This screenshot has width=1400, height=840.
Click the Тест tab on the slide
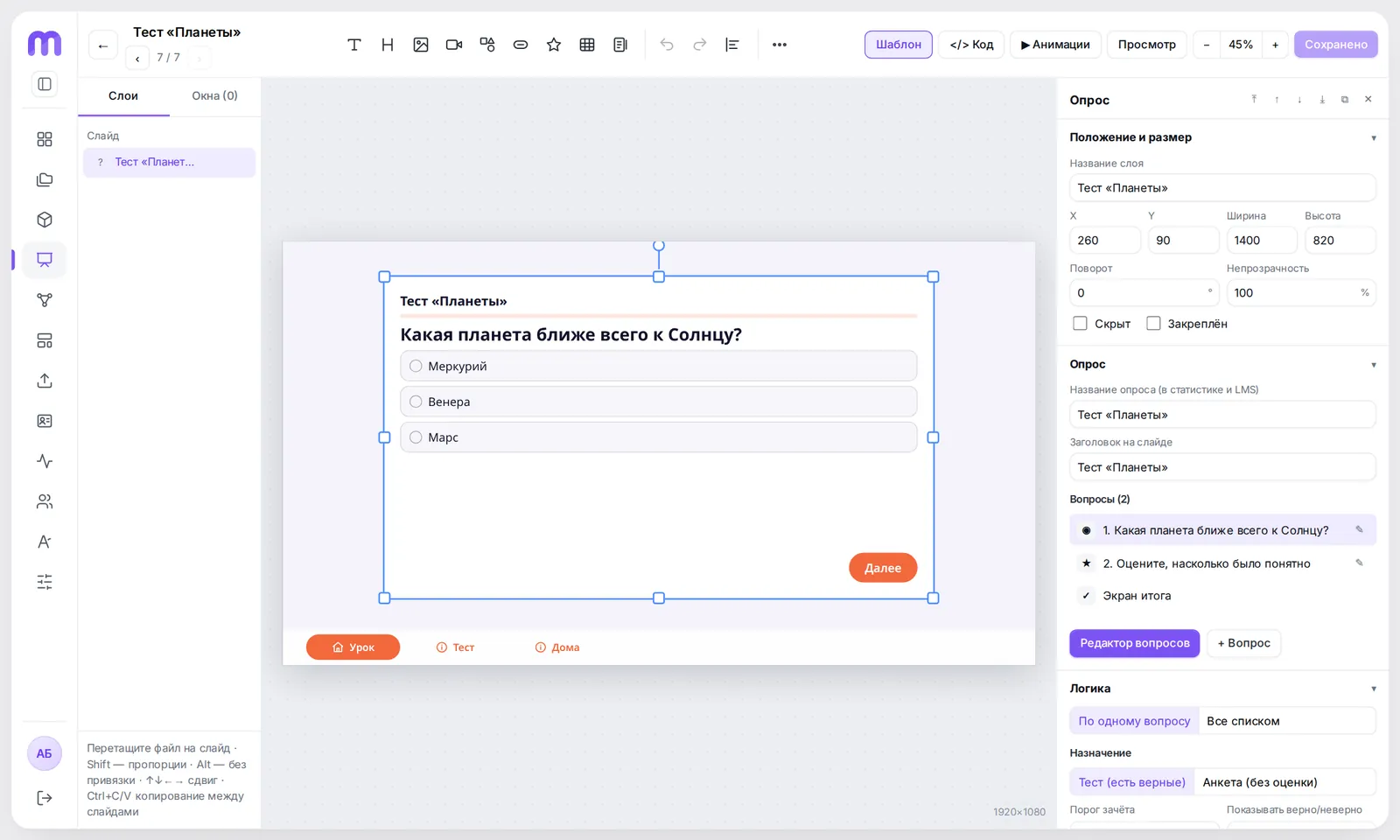click(455, 647)
